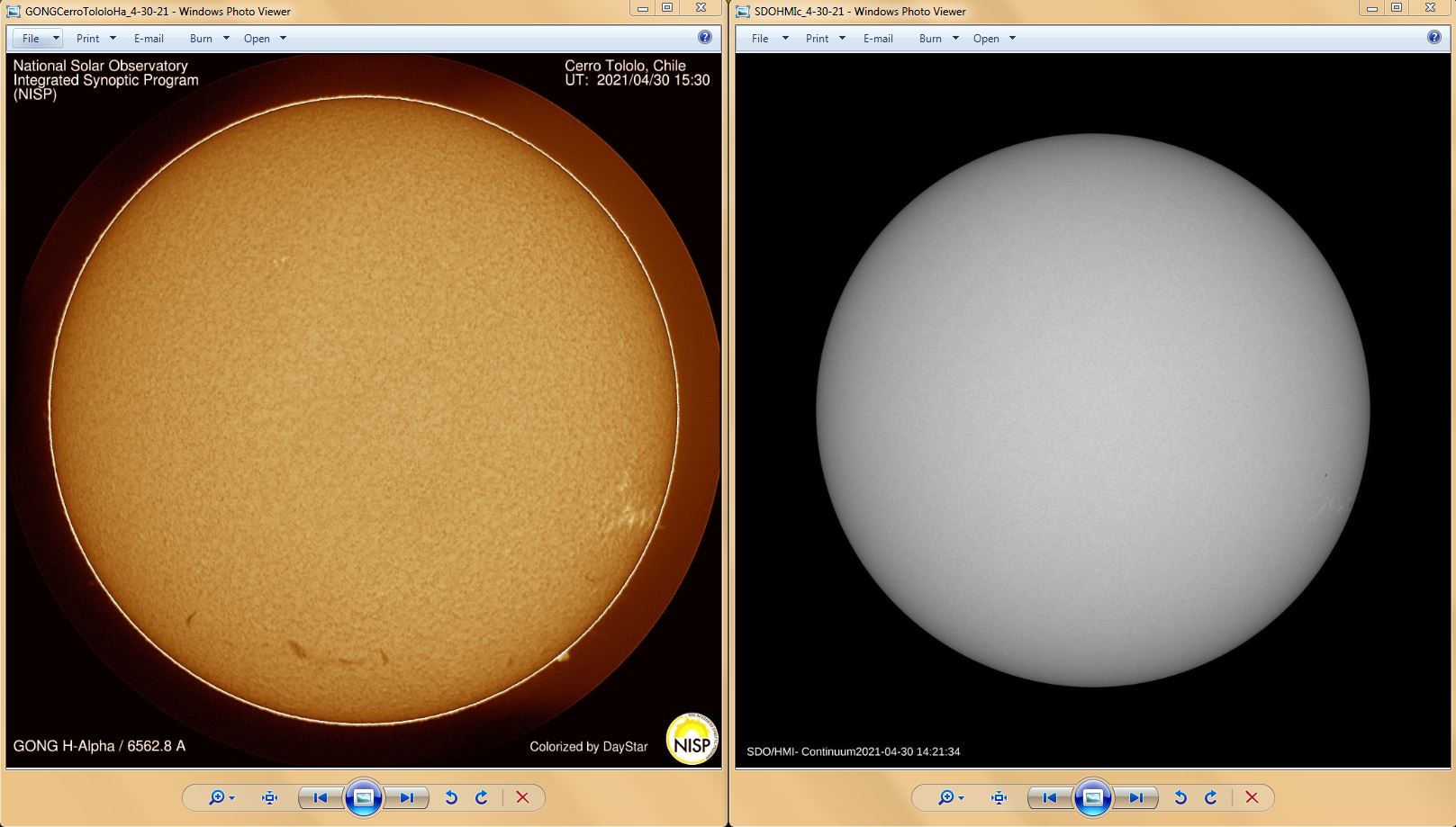This screenshot has width=1456, height=827.
Task: Click the grayscale SDO solar disk image
Action: [1093, 410]
